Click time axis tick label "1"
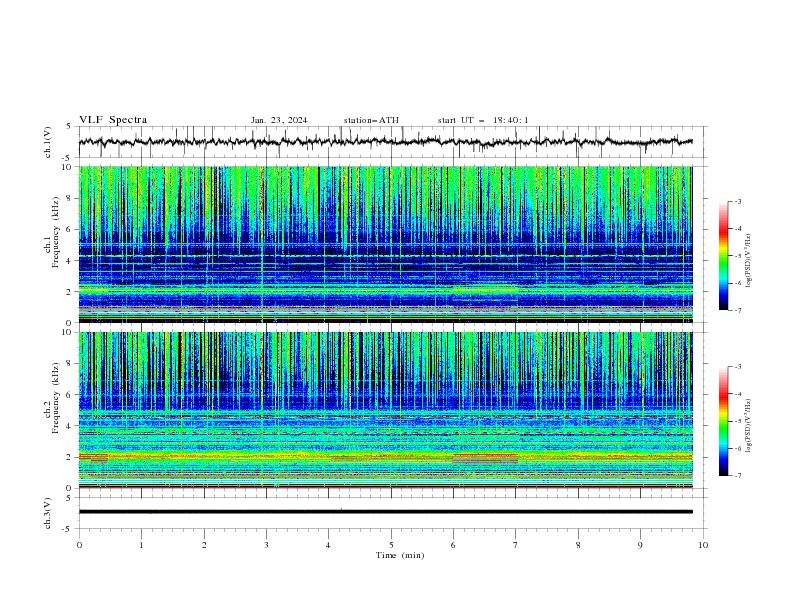The height and width of the screenshot is (612, 792). 141,545
